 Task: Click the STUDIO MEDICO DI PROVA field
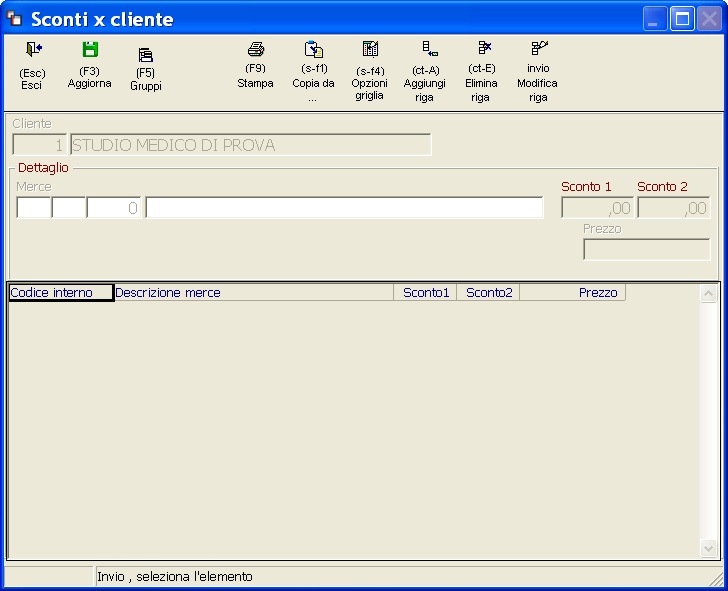tap(251, 145)
